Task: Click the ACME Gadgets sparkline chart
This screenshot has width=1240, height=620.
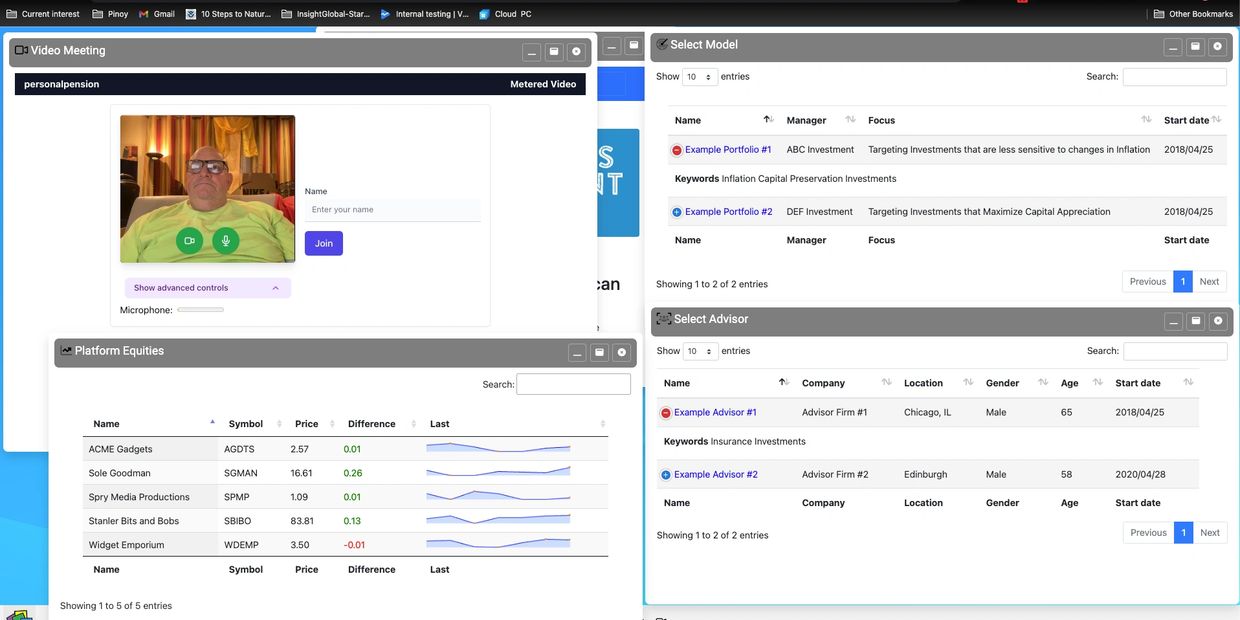Action: click(498, 449)
